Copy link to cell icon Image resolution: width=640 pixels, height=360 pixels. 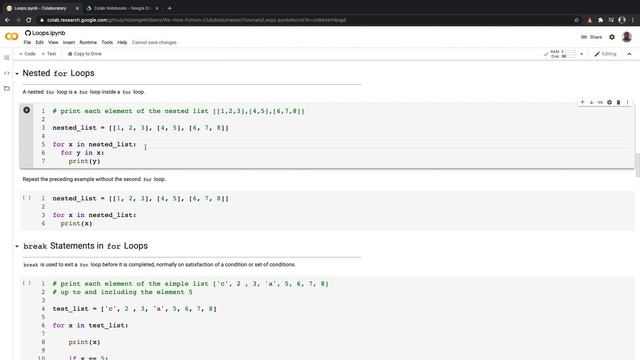(600, 102)
